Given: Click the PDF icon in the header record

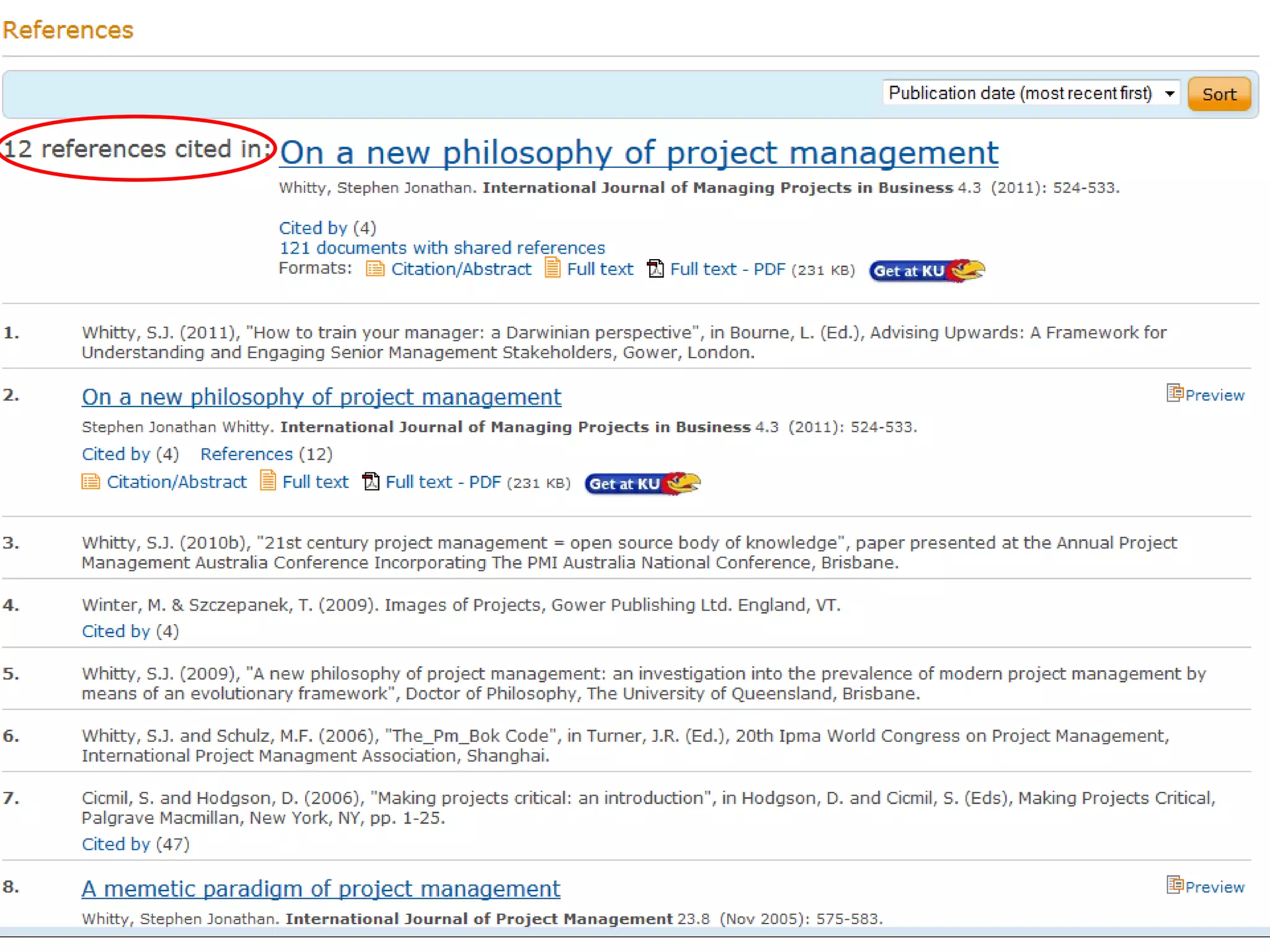Looking at the screenshot, I should [x=655, y=269].
